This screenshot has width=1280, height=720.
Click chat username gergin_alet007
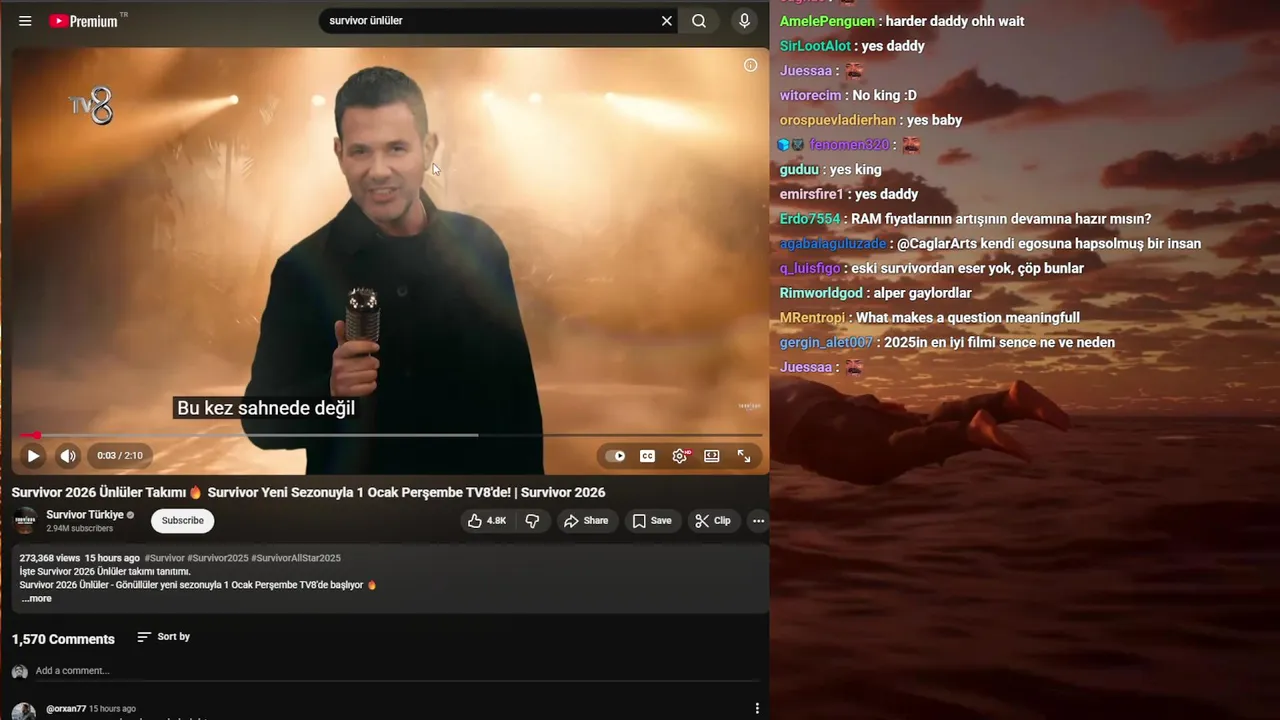coord(826,342)
